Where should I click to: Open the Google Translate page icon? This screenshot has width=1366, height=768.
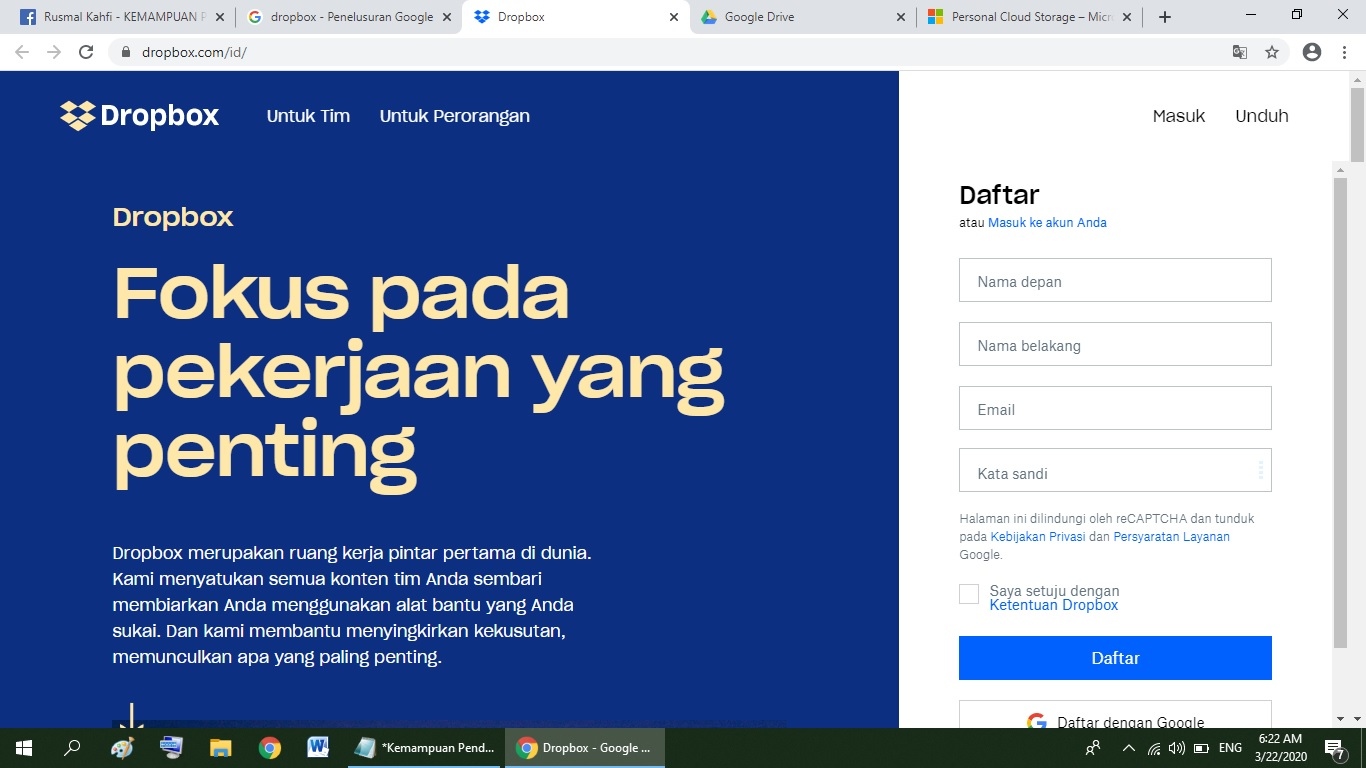pyautogui.click(x=1240, y=52)
